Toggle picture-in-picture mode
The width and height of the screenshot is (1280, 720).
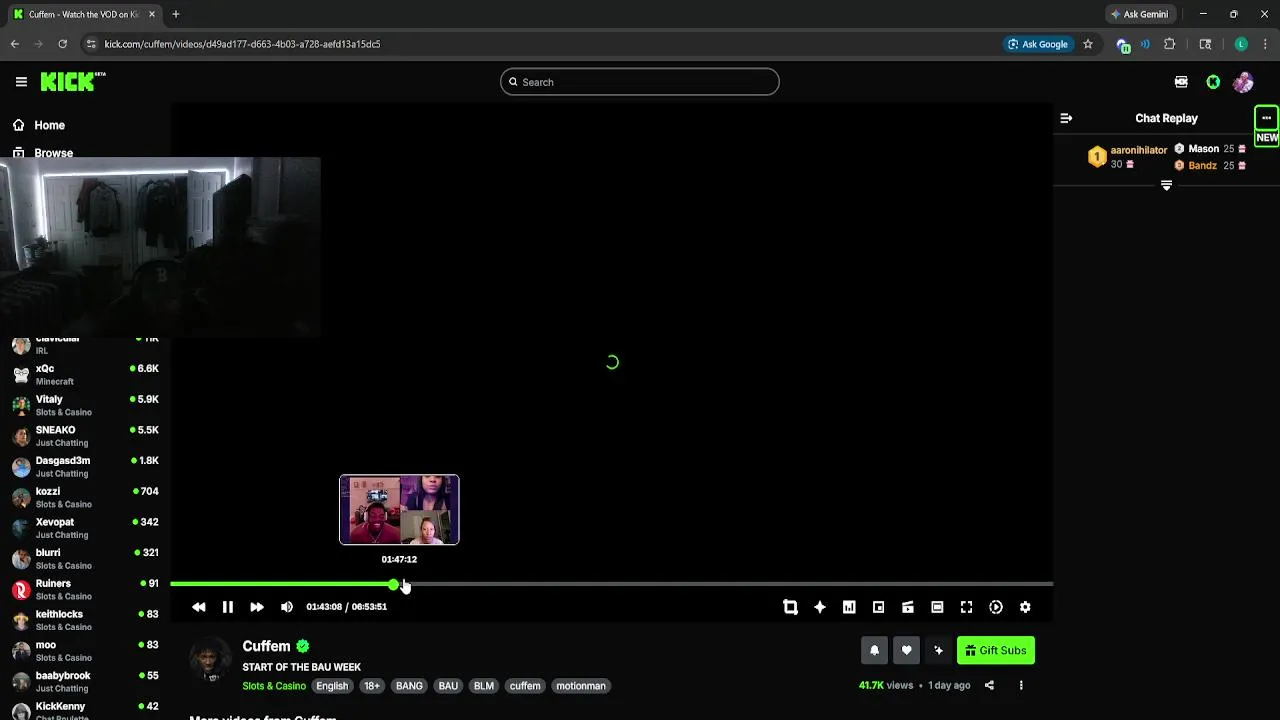878,607
